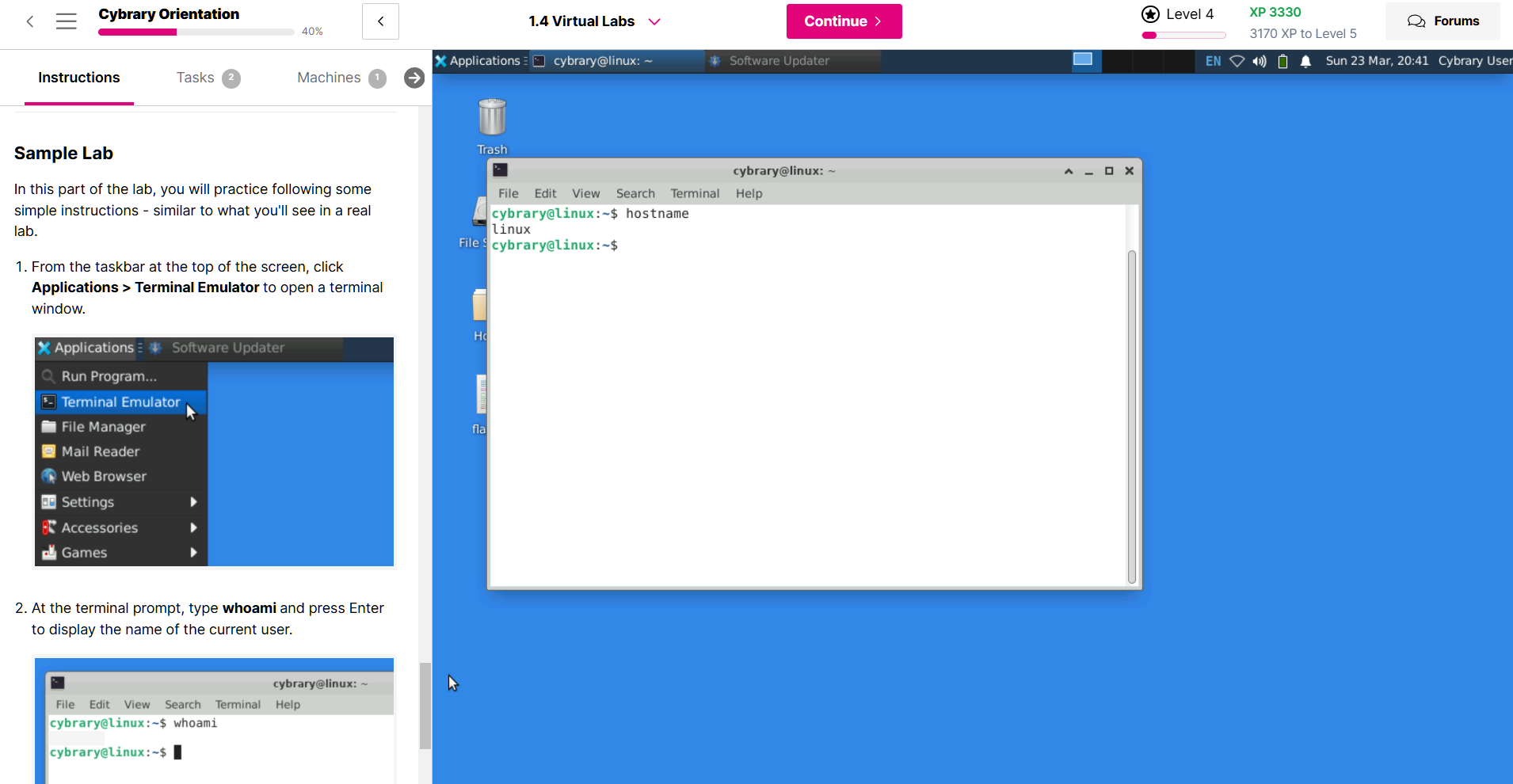Click the Trash desktop icon
This screenshot has width=1513, height=784.
coord(492,119)
